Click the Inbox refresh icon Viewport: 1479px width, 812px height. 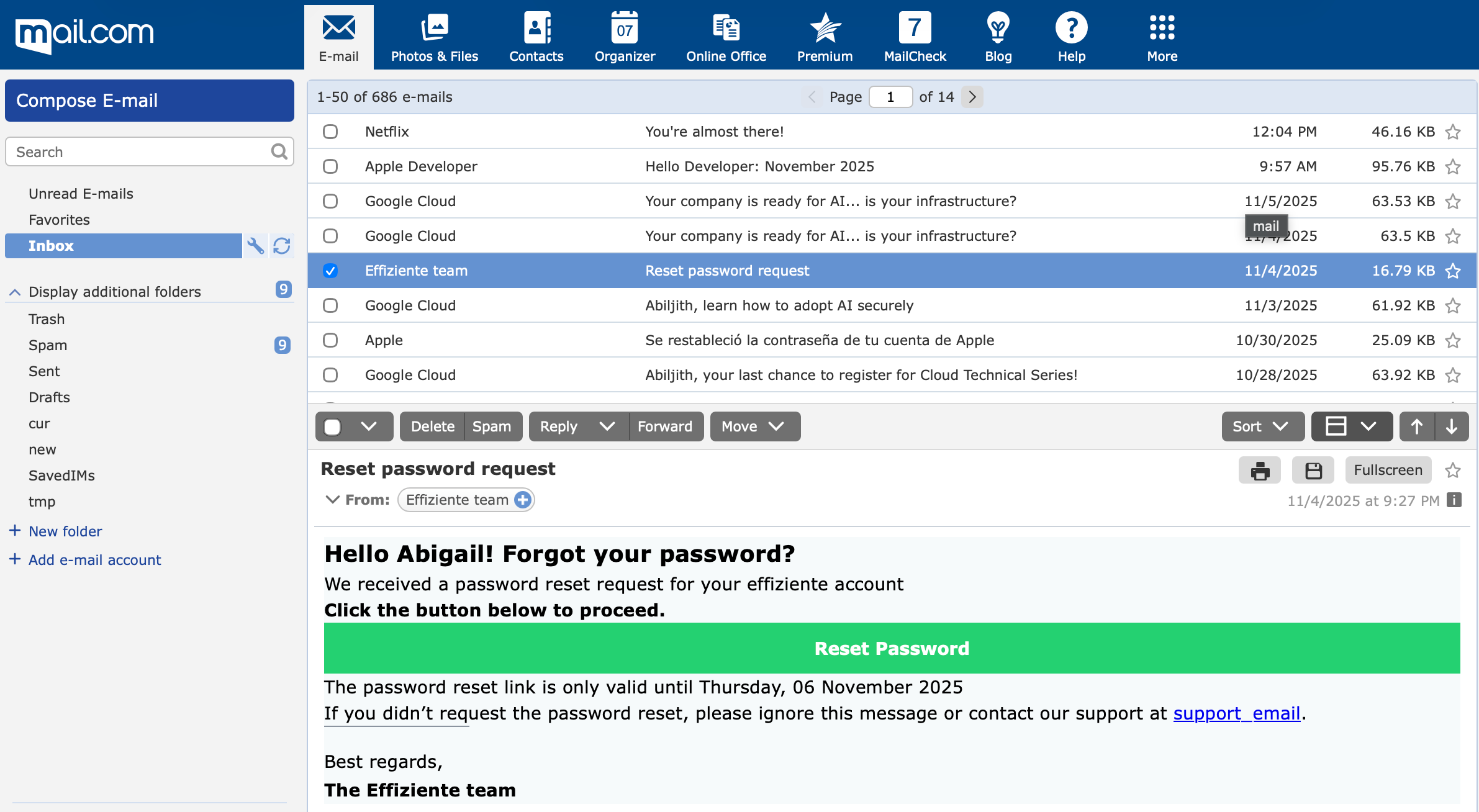click(x=282, y=246)
